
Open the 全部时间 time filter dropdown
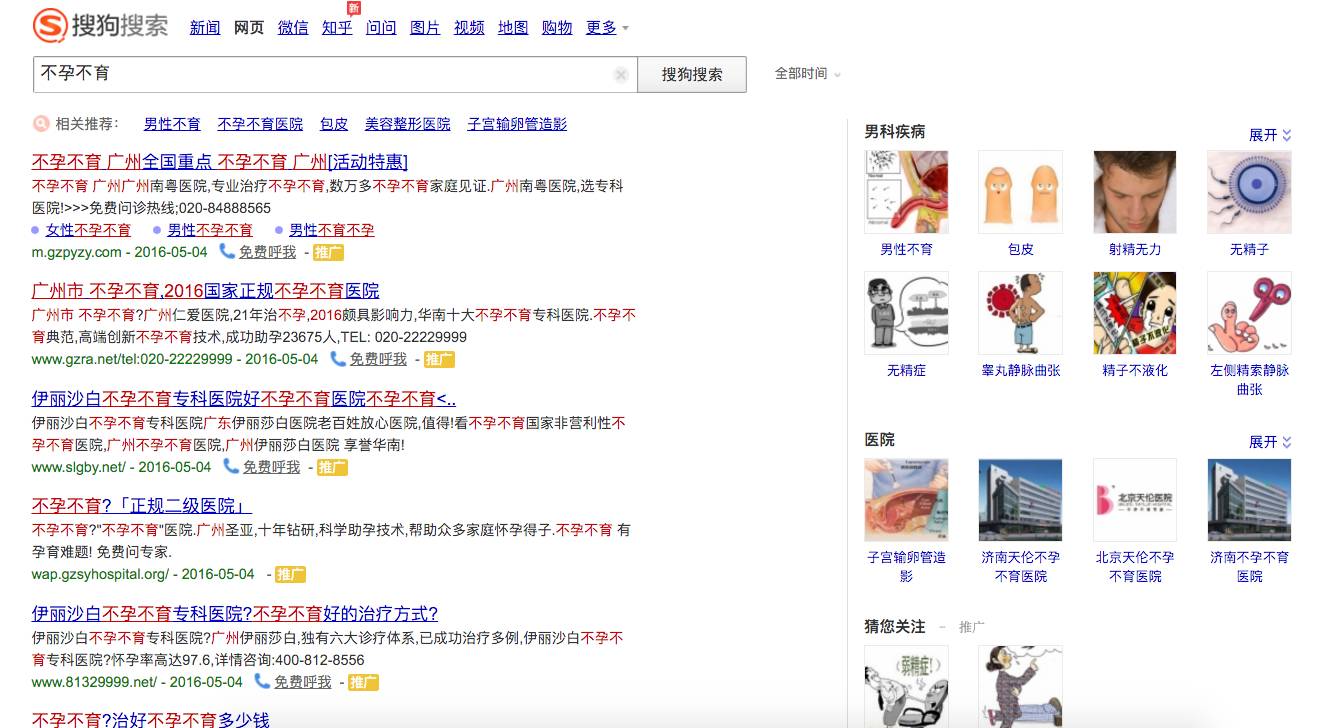click(x=808, y=74)
